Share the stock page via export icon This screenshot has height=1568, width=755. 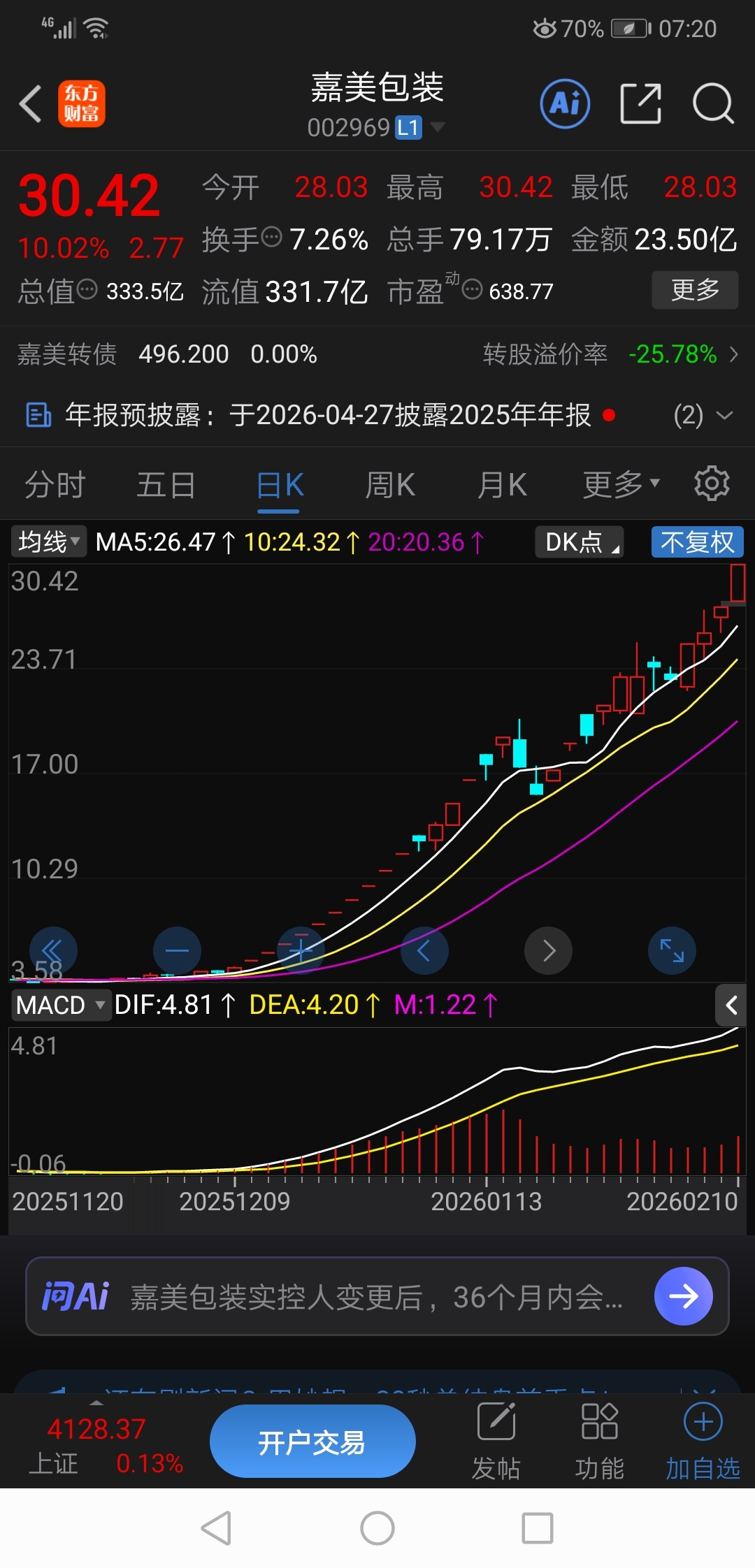click(640, 103)
